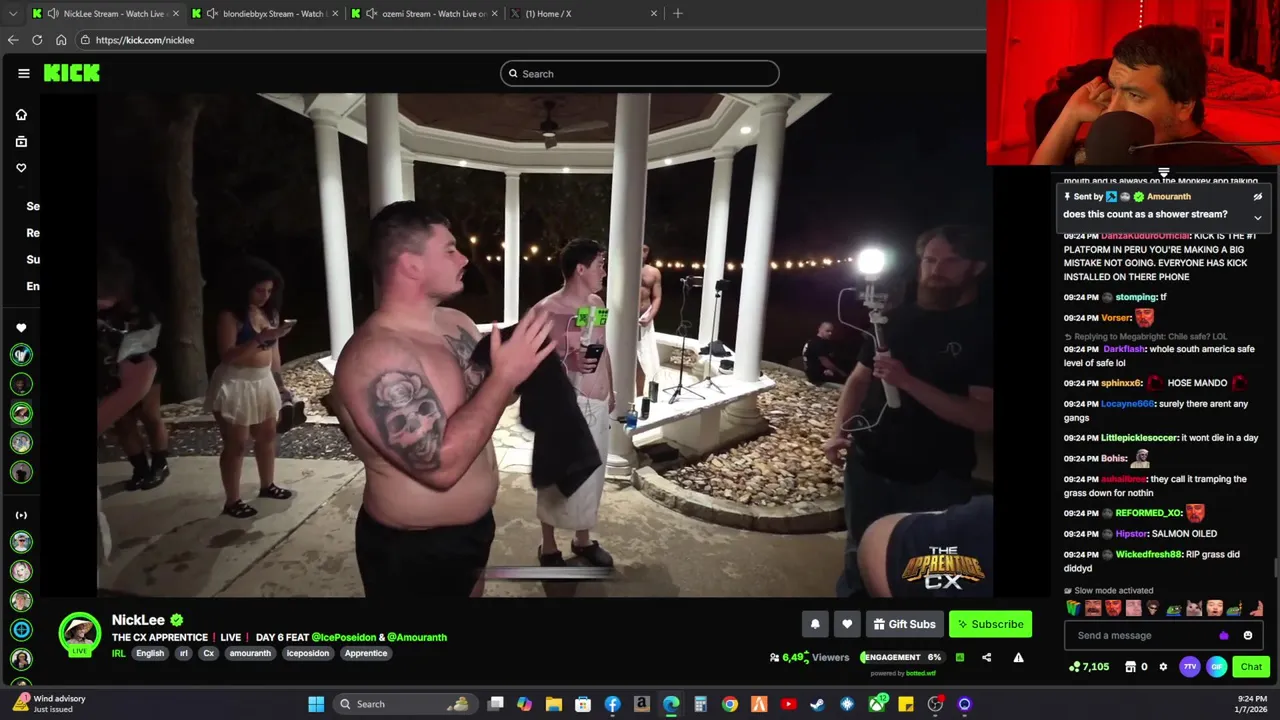Click the share icon under stream
This screenshot has height=720, width=1280.
(x=987, y=657)
